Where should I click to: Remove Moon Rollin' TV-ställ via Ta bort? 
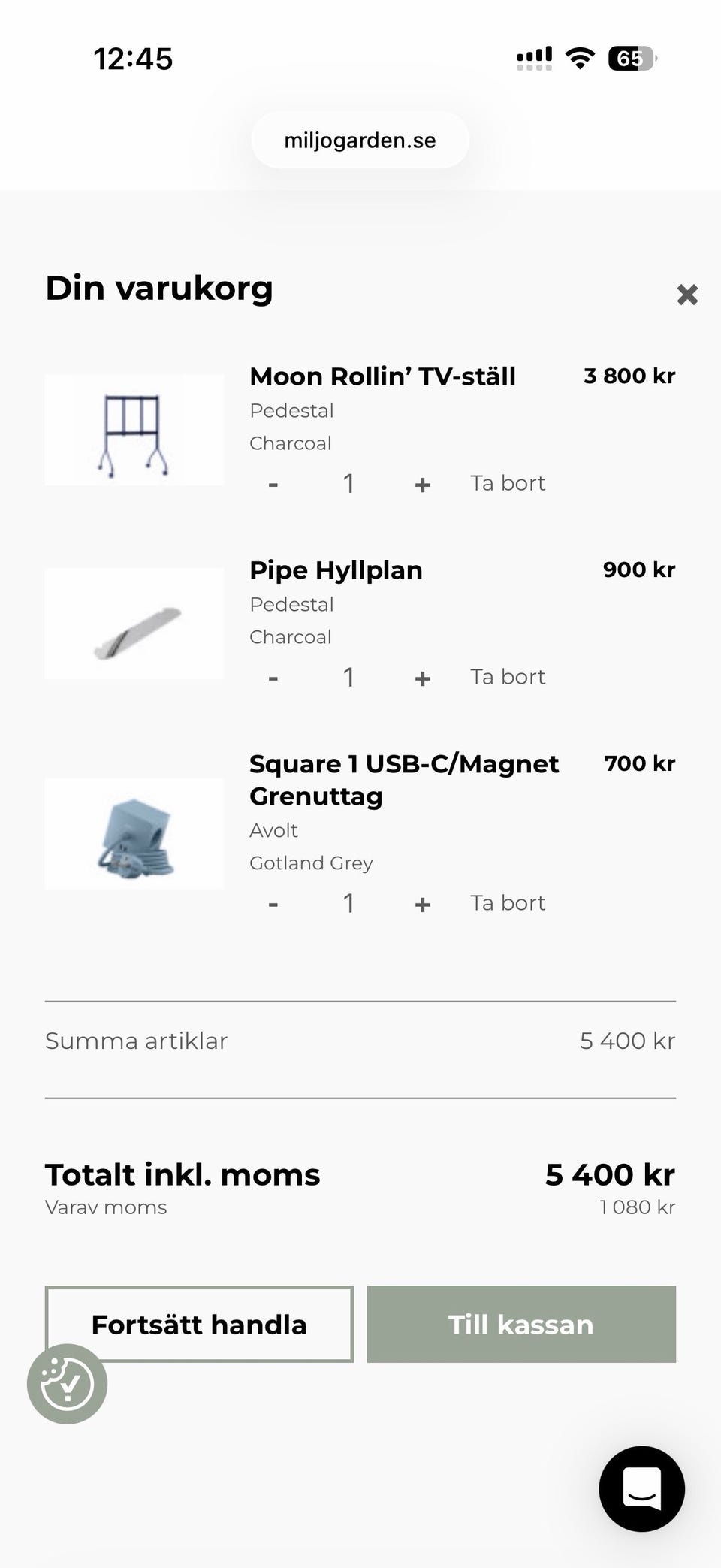[x=508, y=483]
